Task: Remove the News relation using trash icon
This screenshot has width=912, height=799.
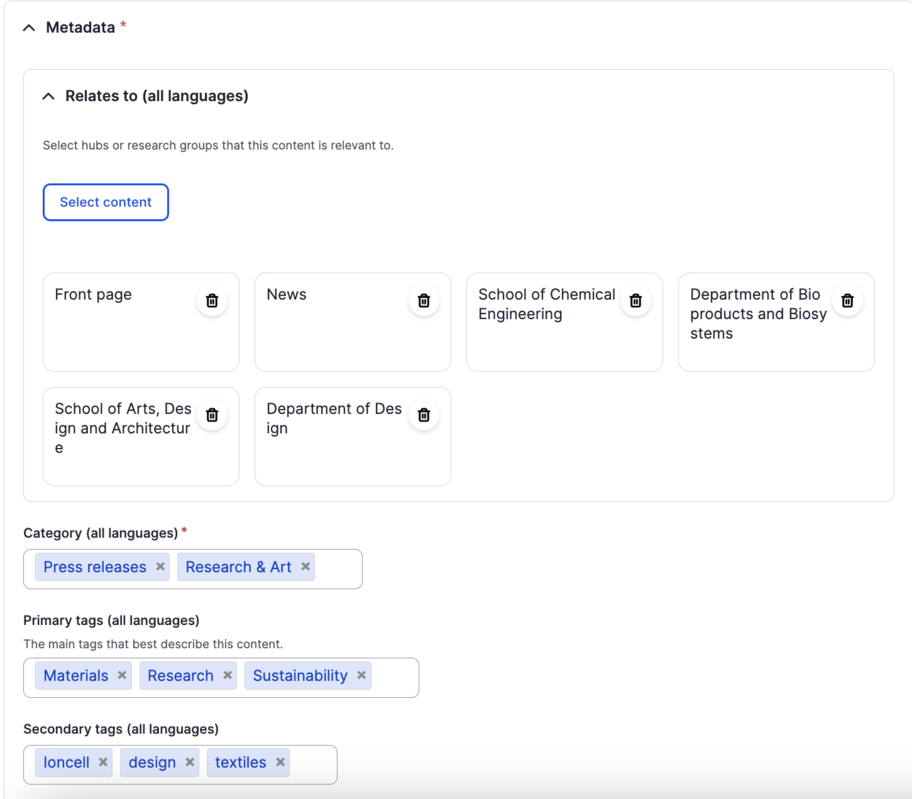Action: point(424,300)
